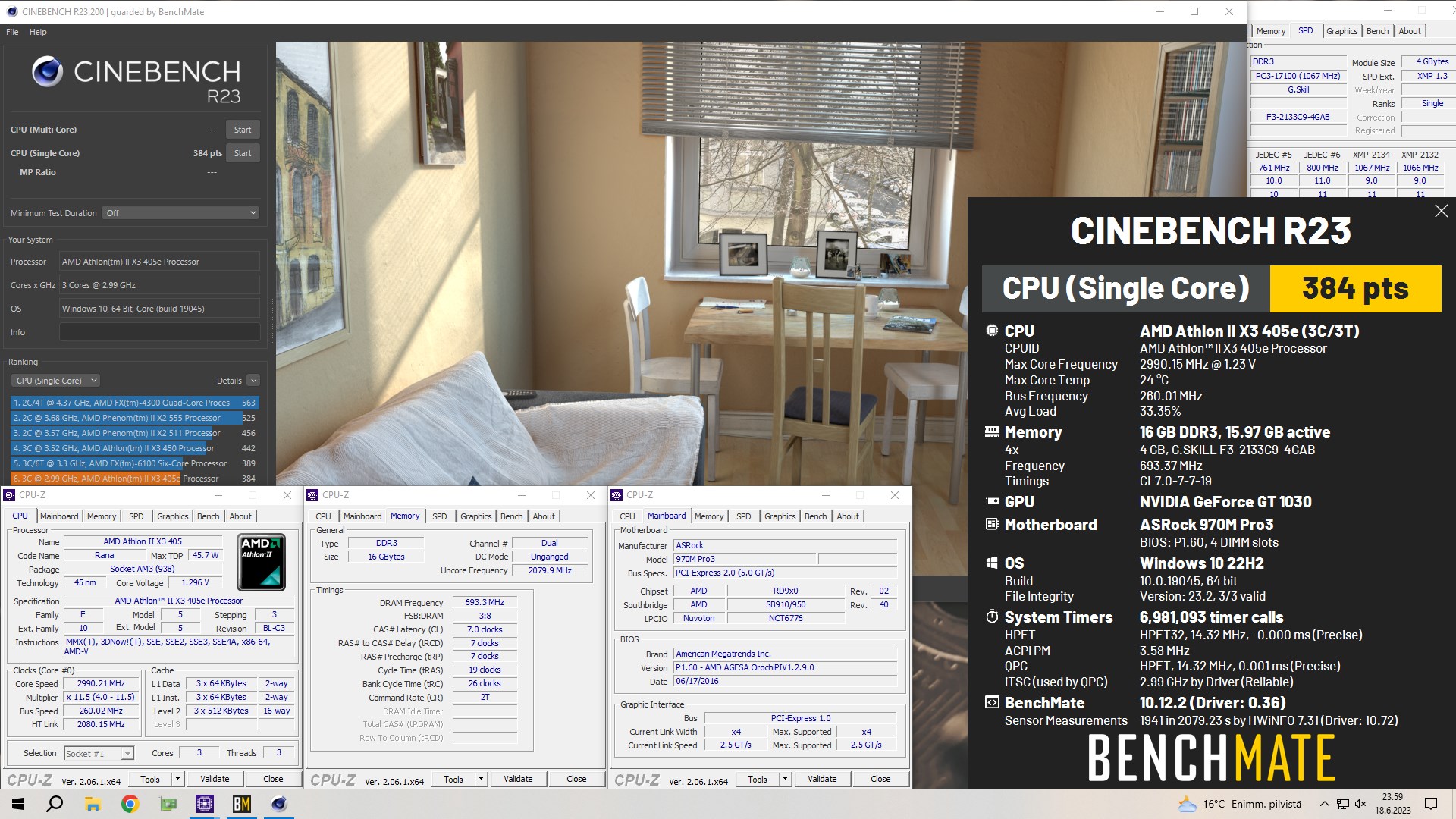Click the BIOS date field 06/17/2016

[785, 681]
